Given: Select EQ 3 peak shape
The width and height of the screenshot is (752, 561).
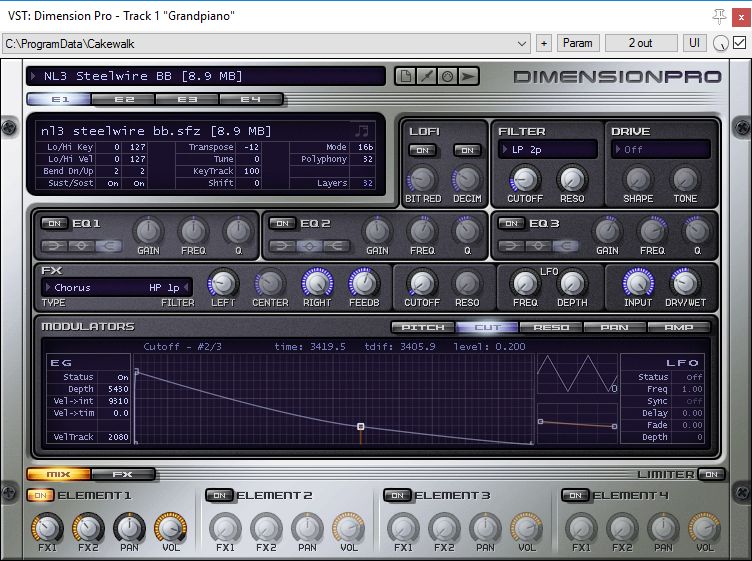Looking at the screenshot, I should [x=538, y=246].
